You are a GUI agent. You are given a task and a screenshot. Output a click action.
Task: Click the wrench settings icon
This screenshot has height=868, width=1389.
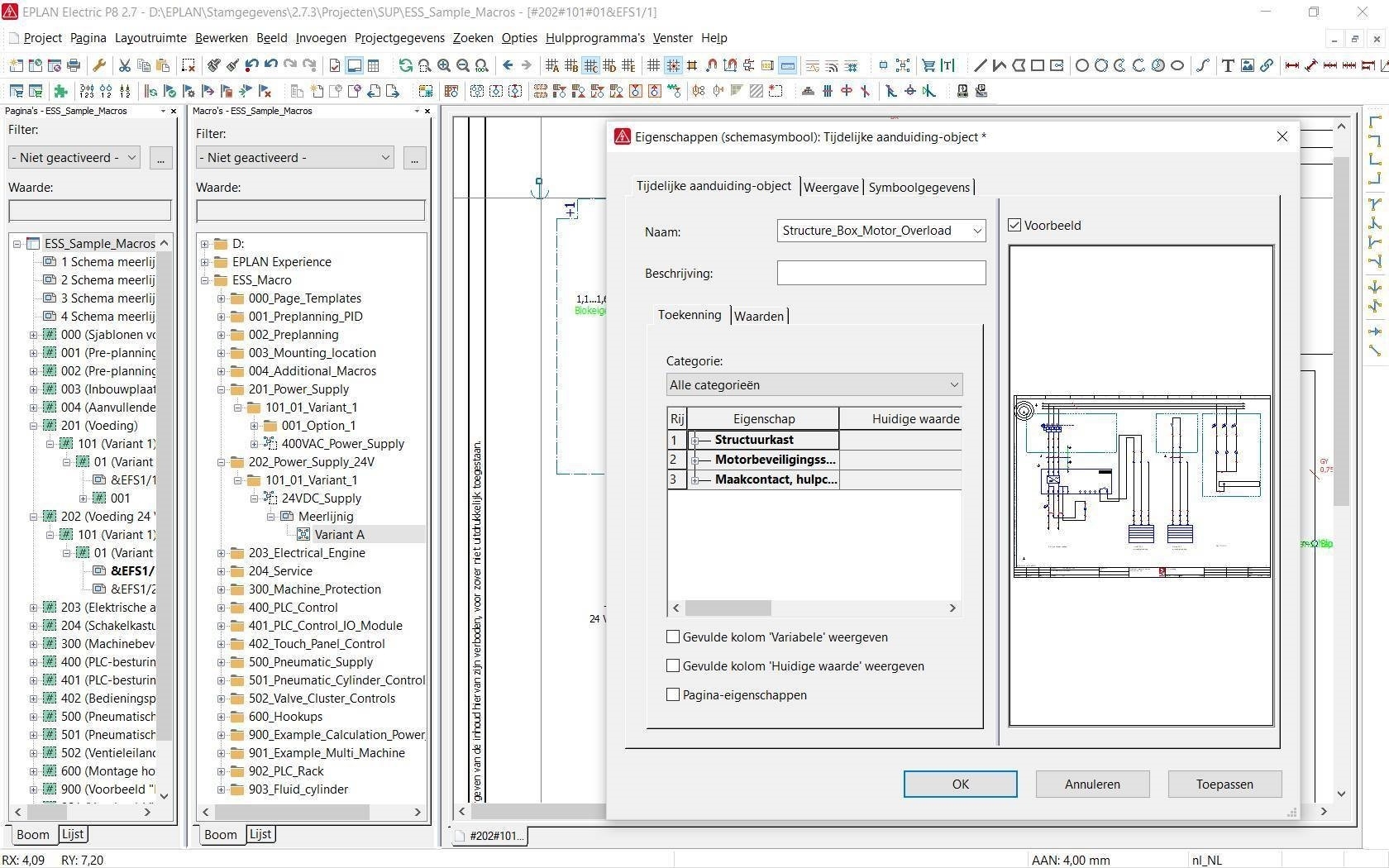[x=99, y=65]
